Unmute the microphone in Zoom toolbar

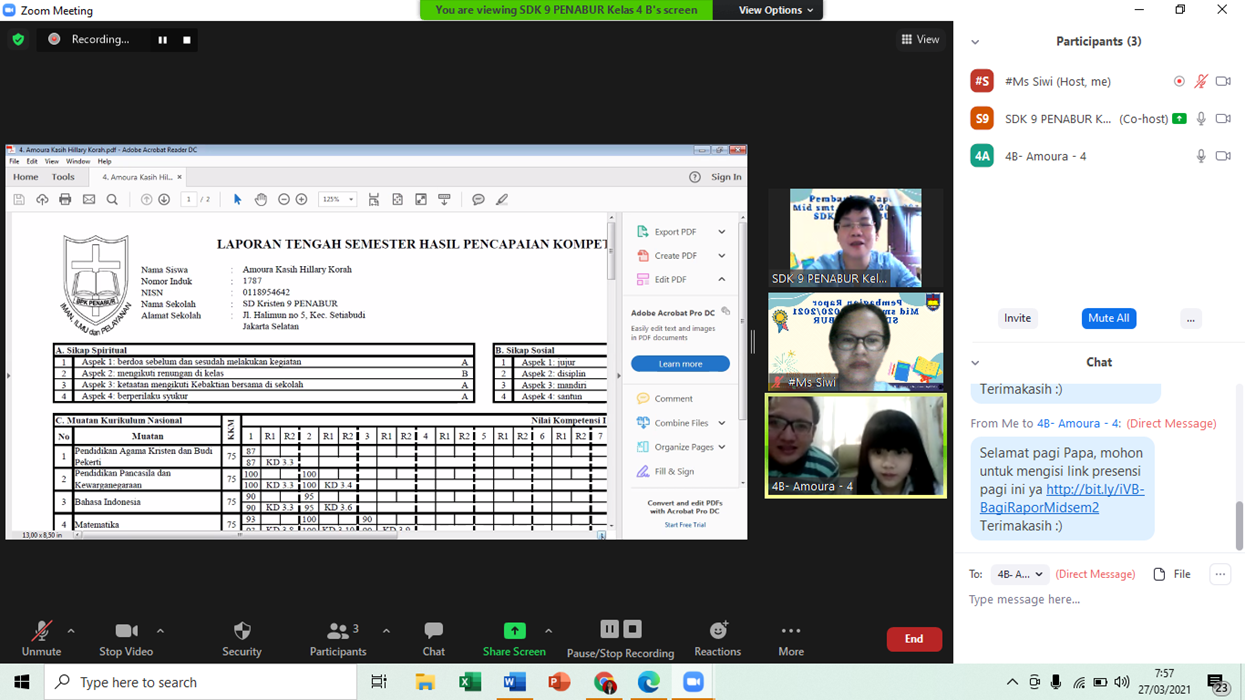[41, 639]
